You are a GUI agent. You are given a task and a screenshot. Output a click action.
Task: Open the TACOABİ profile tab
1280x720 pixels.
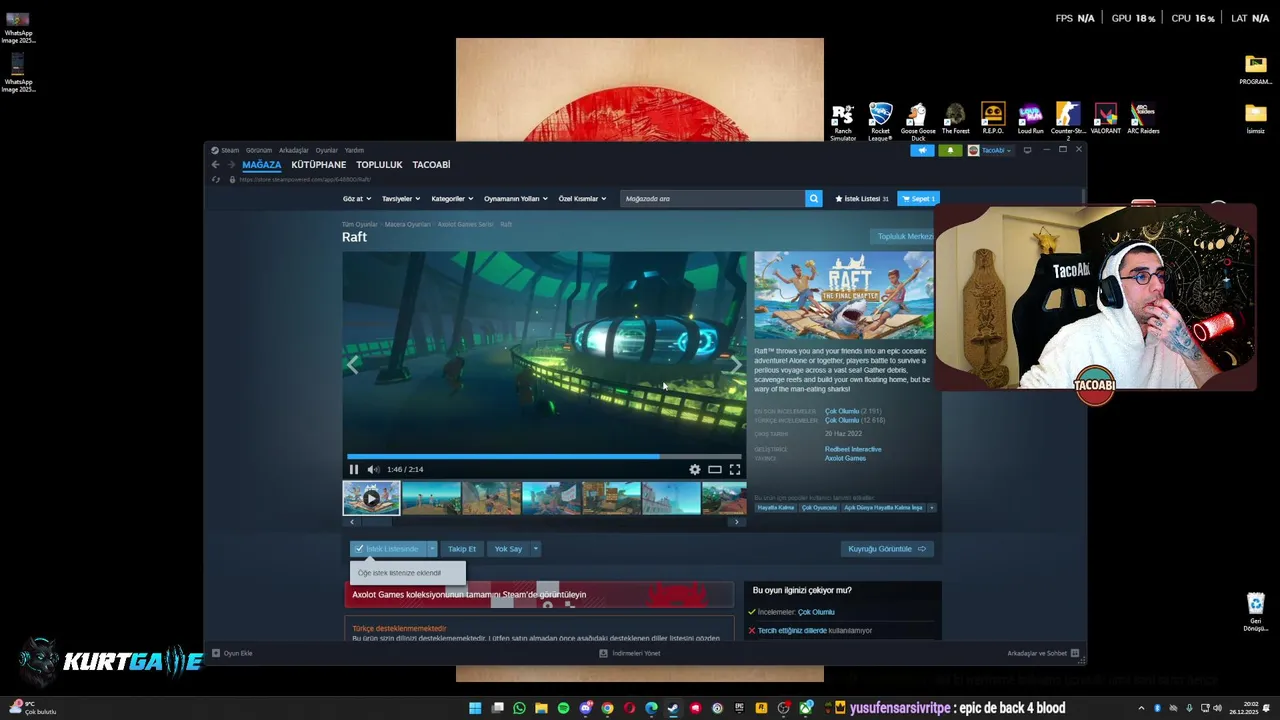(x=431, y=164)
